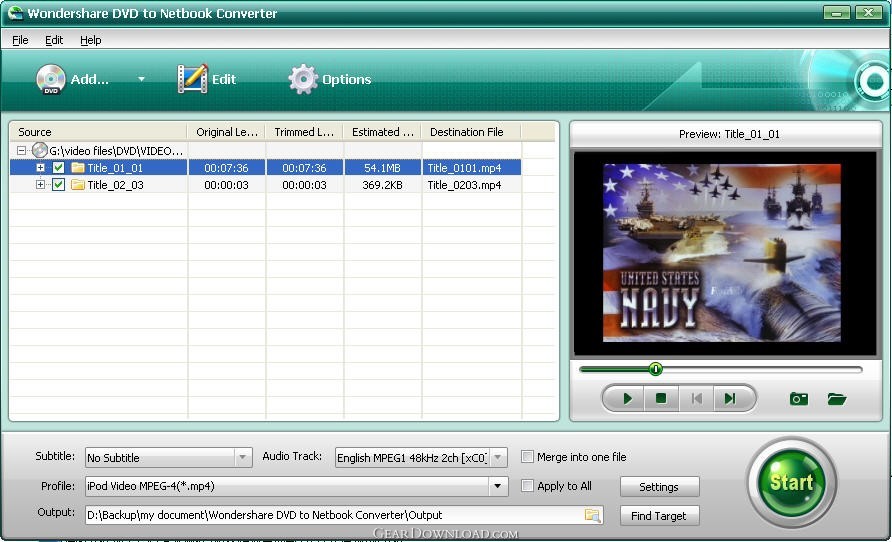Screen dimensions: 892x542
Task: Click the preview seek slider handle
Action: click(655, 369)
